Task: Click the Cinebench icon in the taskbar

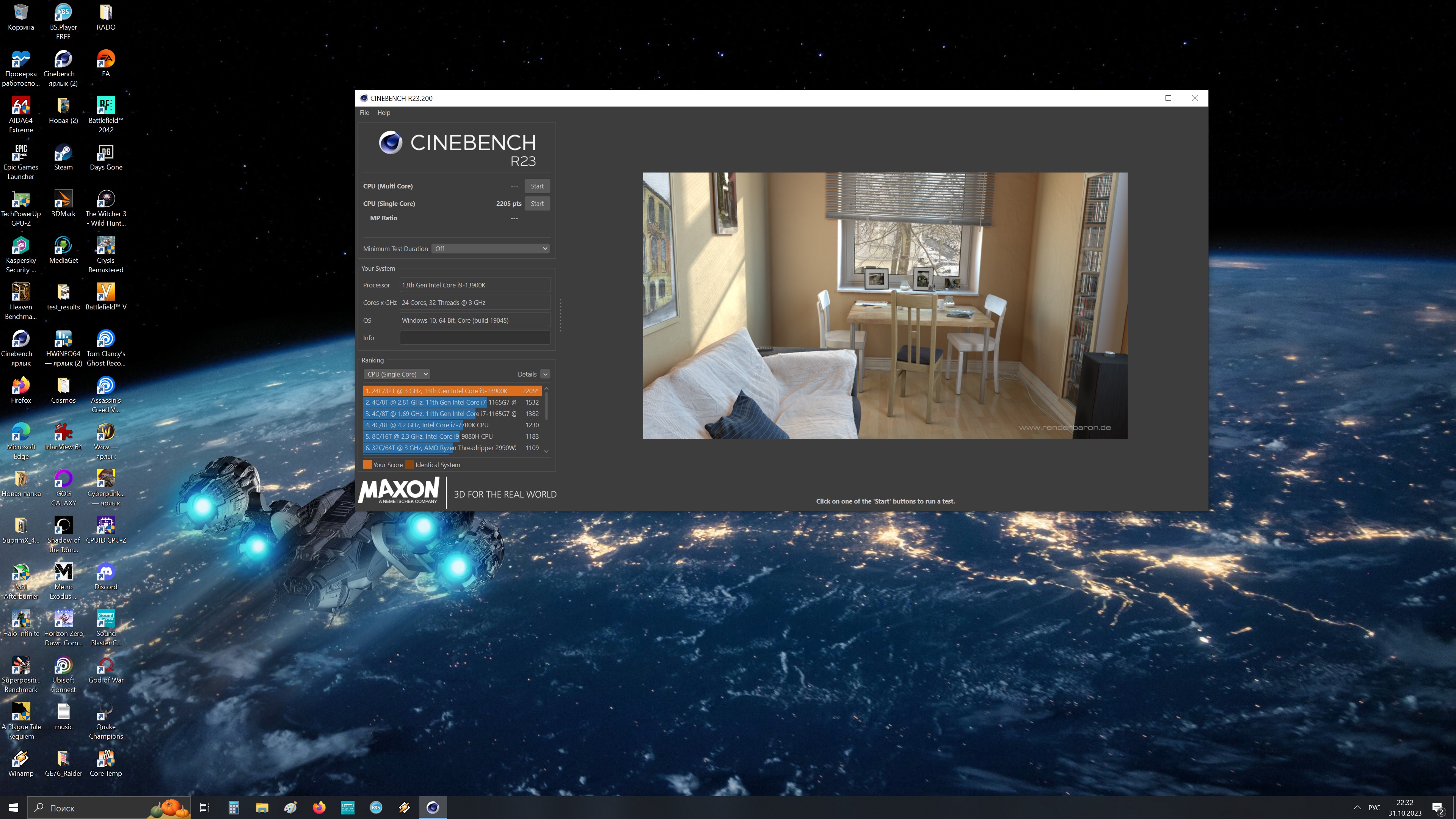Action: coord(433,808)
